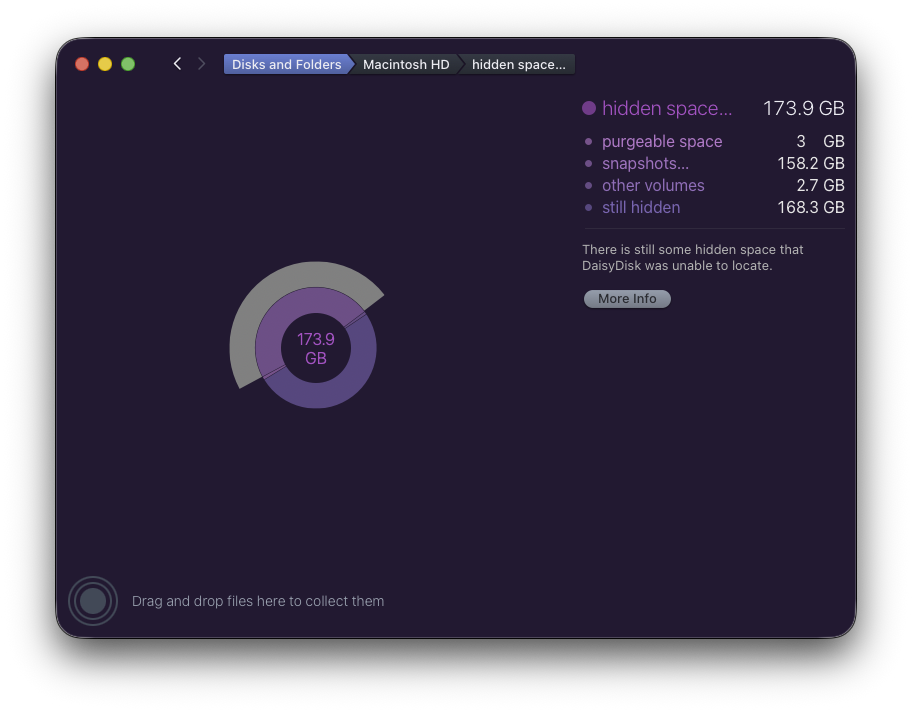Click the forward navigation arrow
The width and height of the screenshot is (912, 712).
pyautogui.click(x=201, y=64)
